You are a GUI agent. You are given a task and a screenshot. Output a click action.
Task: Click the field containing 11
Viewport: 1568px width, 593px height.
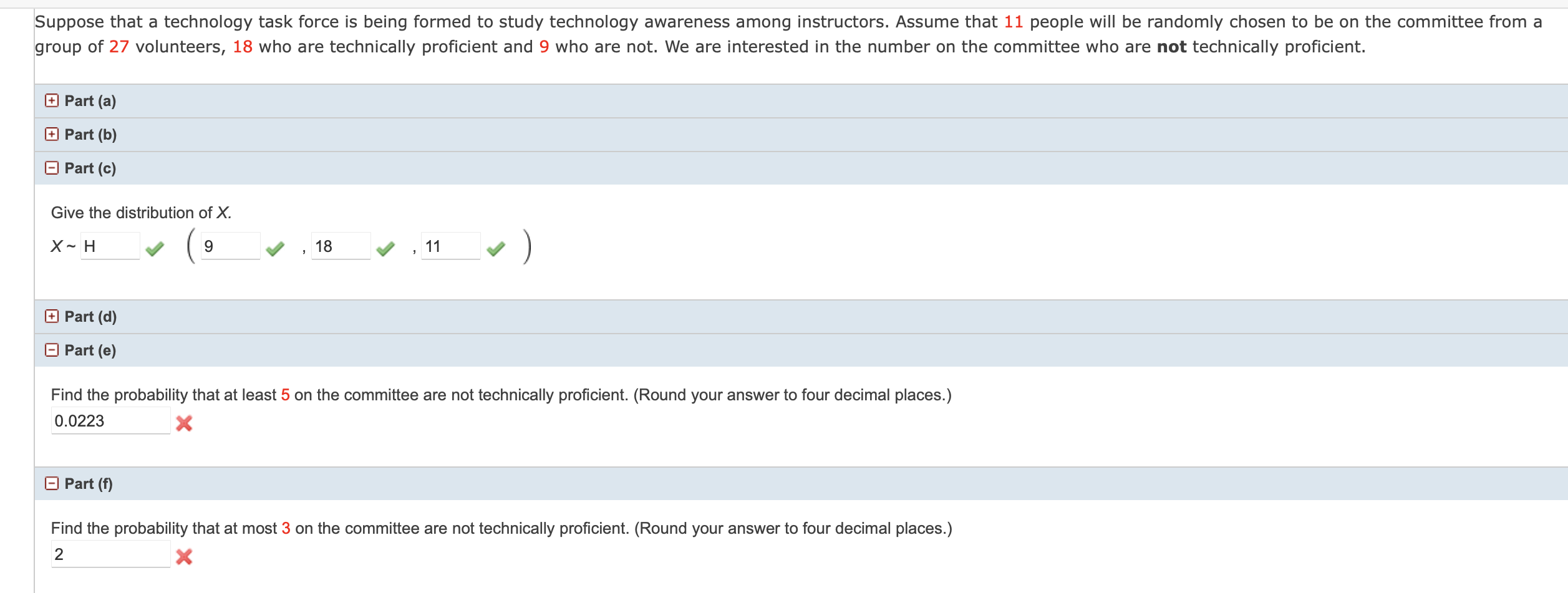tap(452, 247)
